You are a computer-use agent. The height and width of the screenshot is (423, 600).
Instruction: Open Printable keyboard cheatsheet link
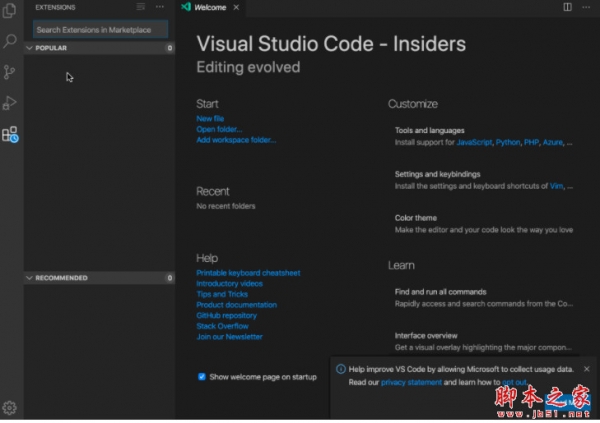pyautogui.click(x=248, y=273)
